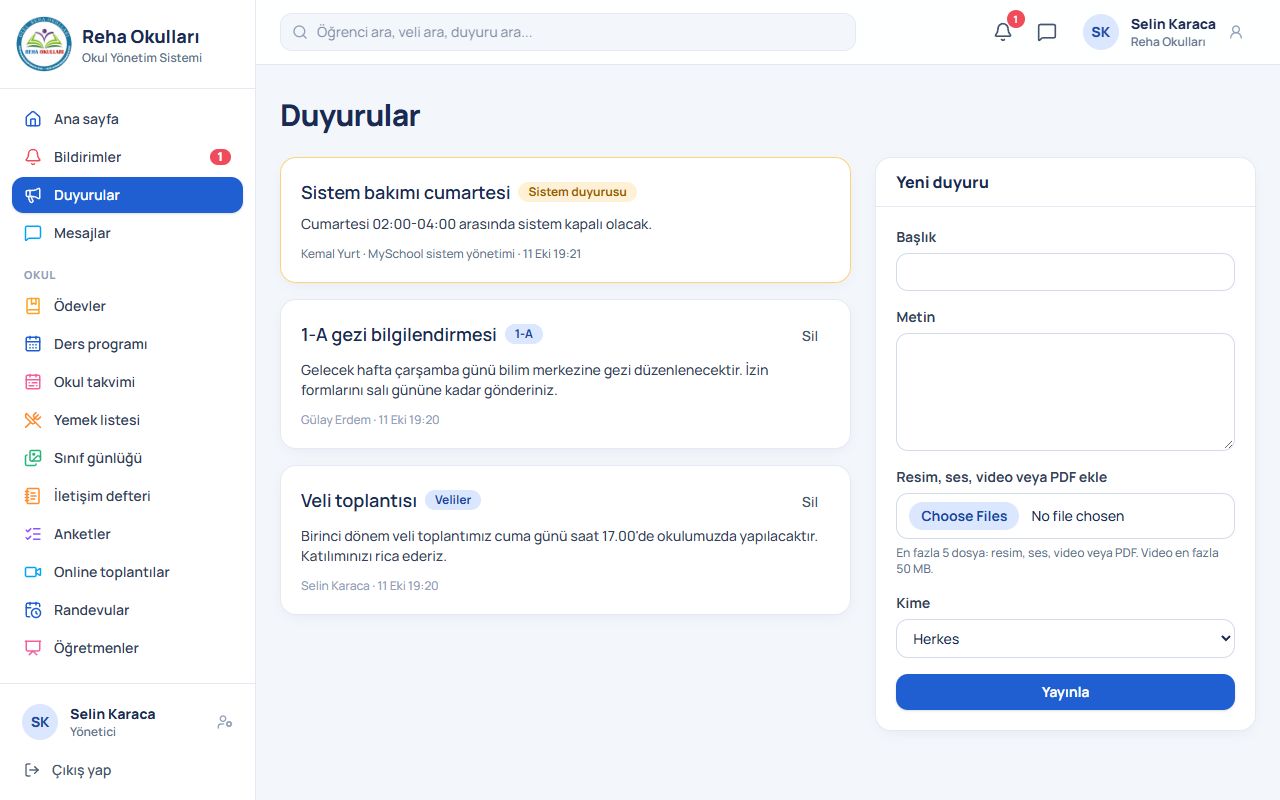
Task: Click the Veliler audience tag
Action: click(453, 500)
